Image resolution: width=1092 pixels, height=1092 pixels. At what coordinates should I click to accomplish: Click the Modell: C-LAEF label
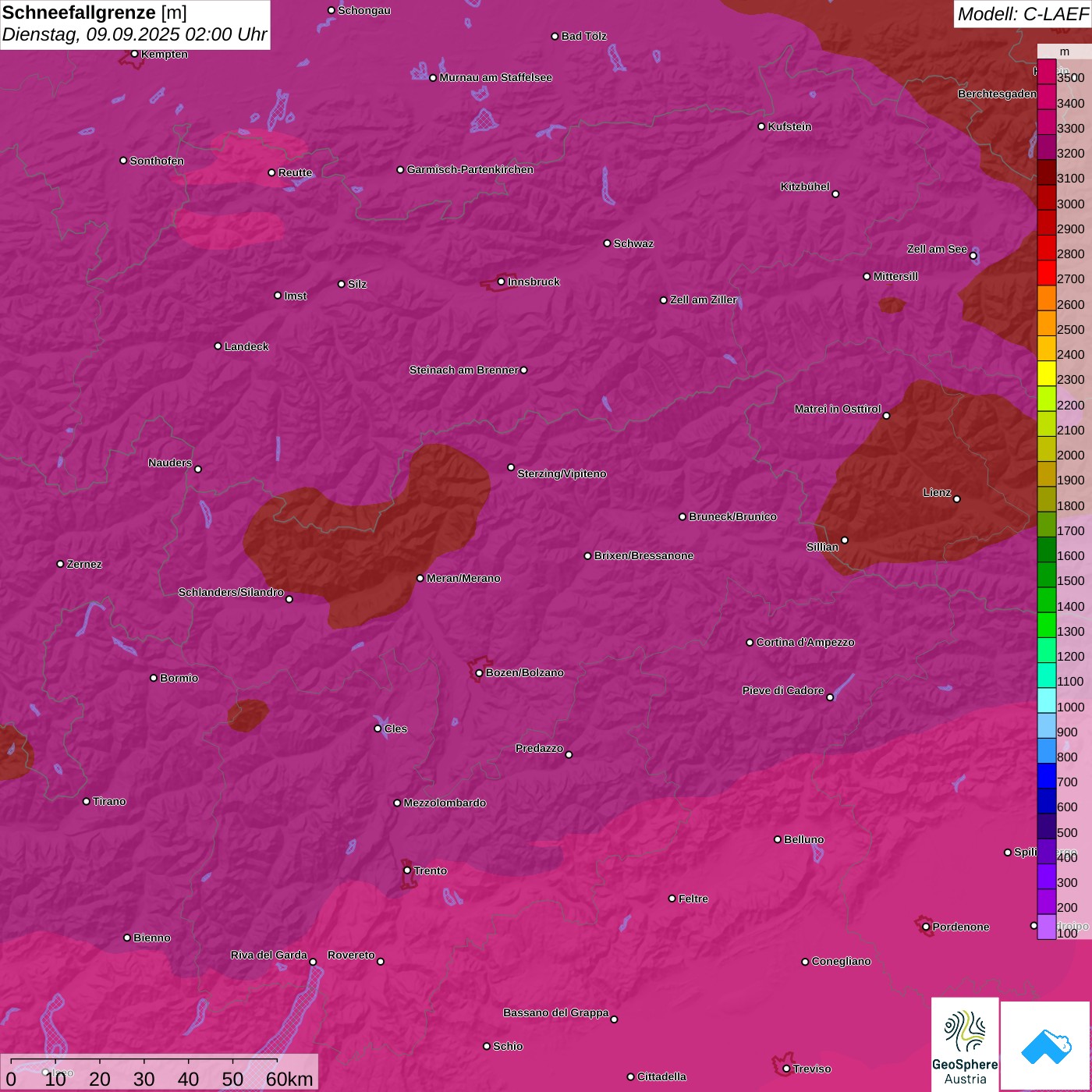pos(1022,14)
